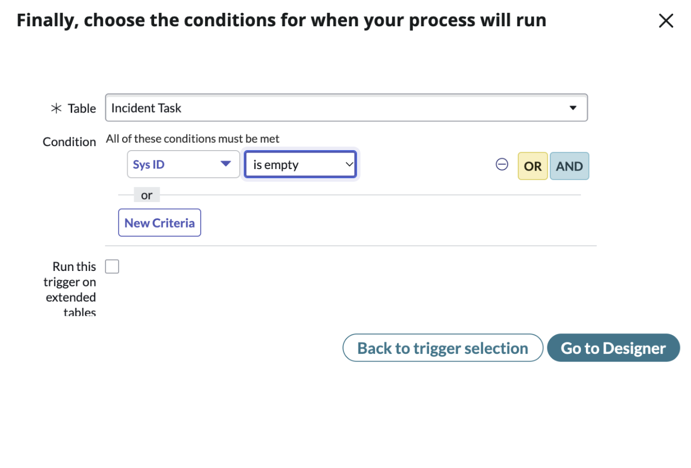Viewport: 691px width, 468px height.
Task: Click the dialog heading text
Action: coord(282,20)
